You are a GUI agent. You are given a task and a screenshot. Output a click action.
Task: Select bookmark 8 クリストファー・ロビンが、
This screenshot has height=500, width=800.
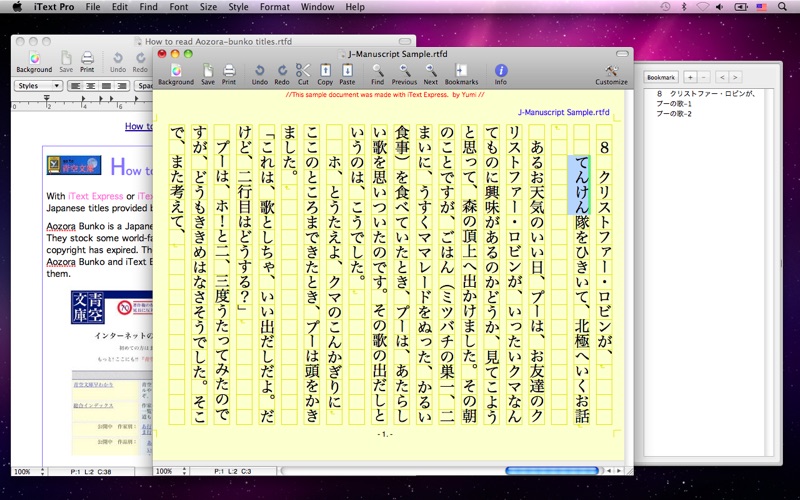pyautogui.click(x=706, y=94)
